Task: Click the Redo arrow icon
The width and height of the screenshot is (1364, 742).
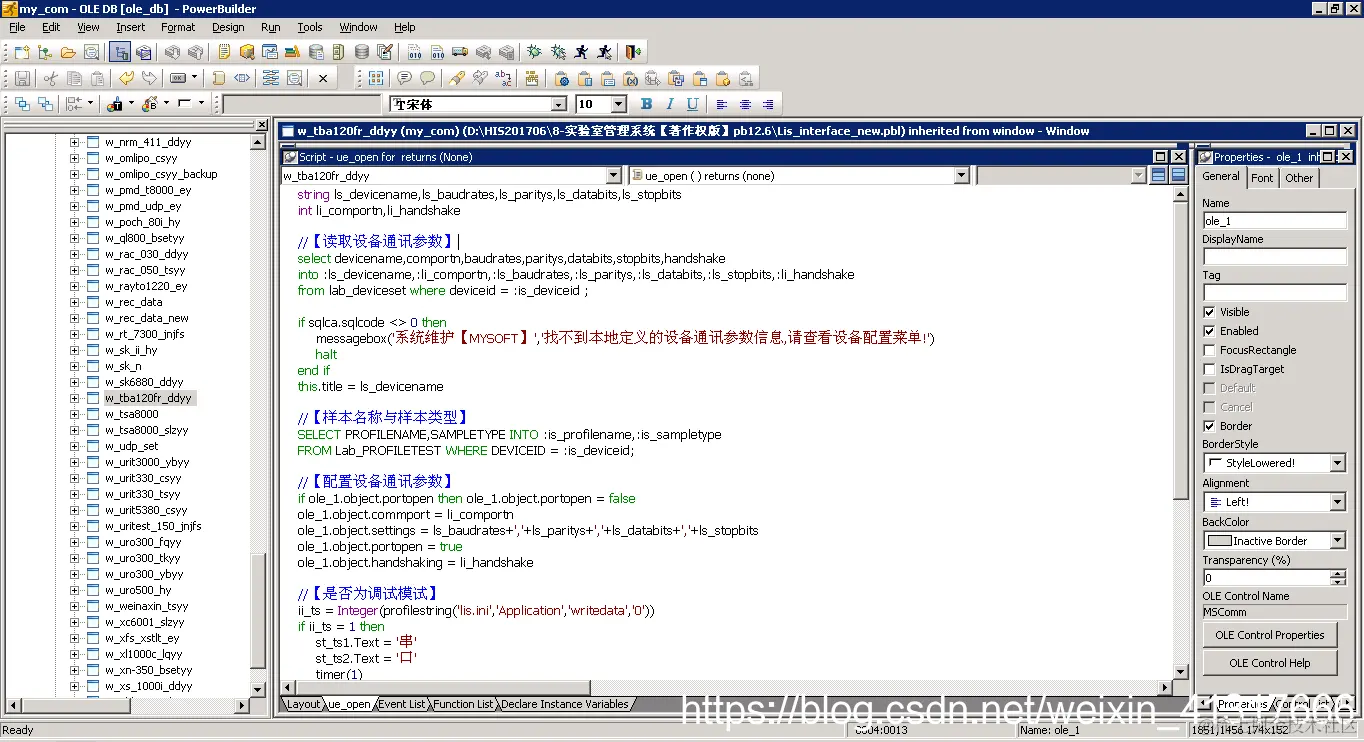Action: tap(149, 78)
